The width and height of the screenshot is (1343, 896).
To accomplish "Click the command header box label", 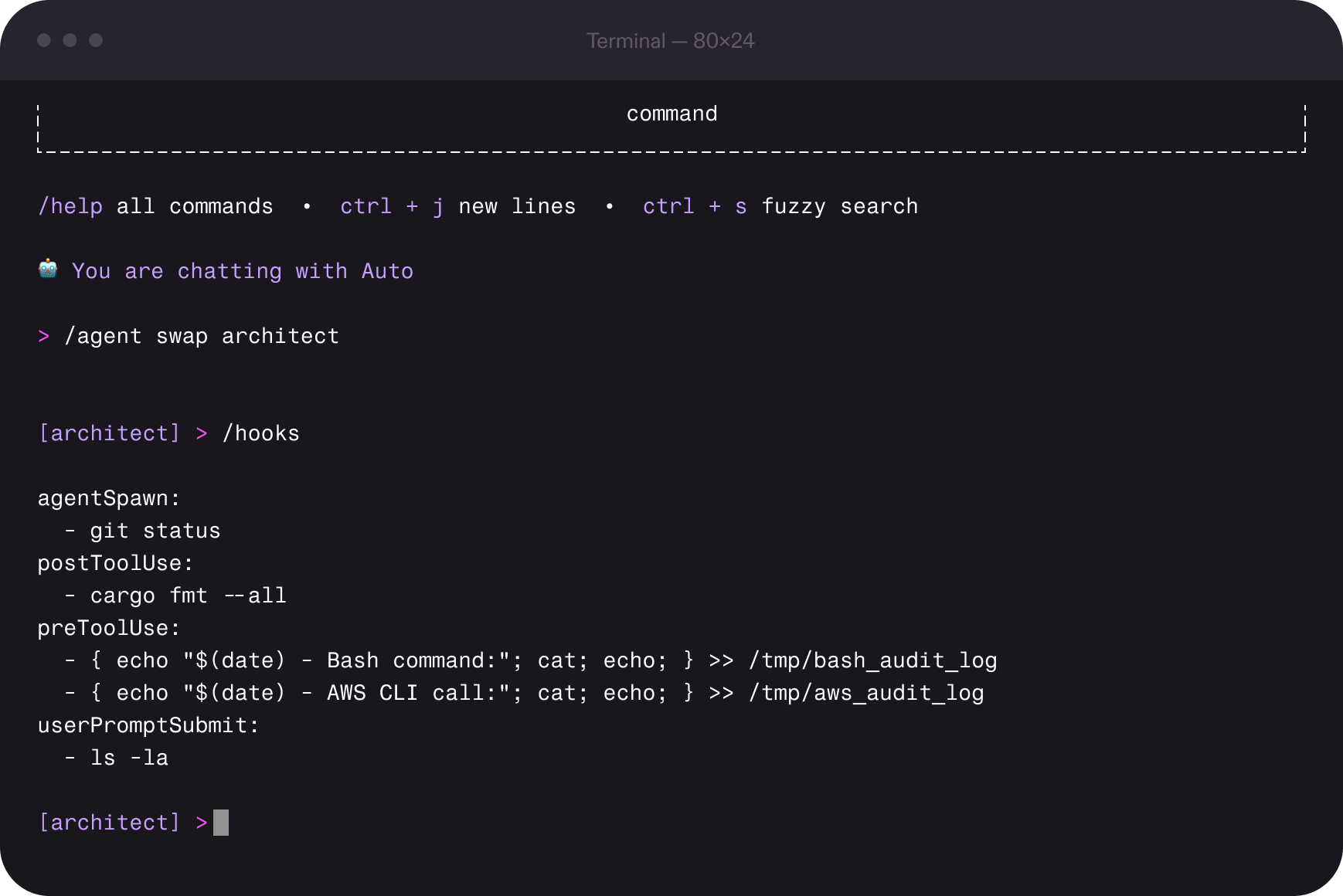I will (x=671, y=114).
